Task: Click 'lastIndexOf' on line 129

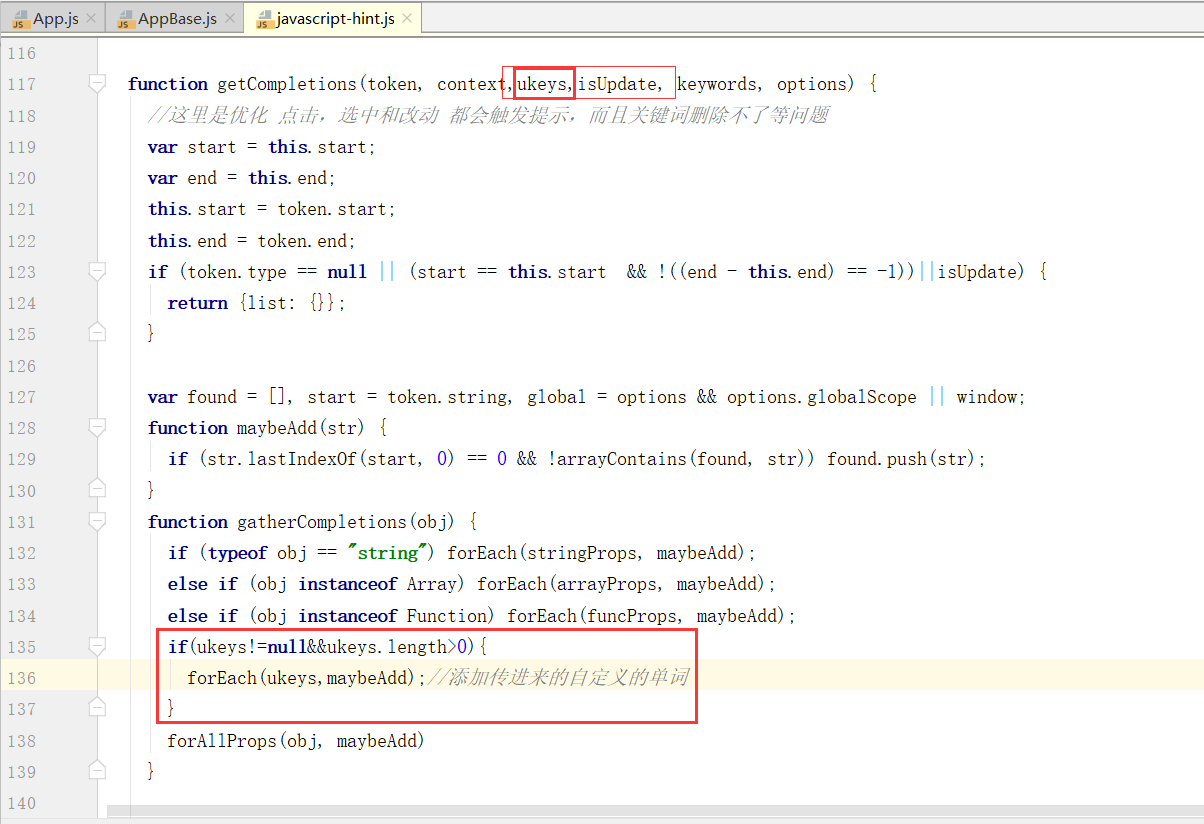Action: [x=302, y=459]
